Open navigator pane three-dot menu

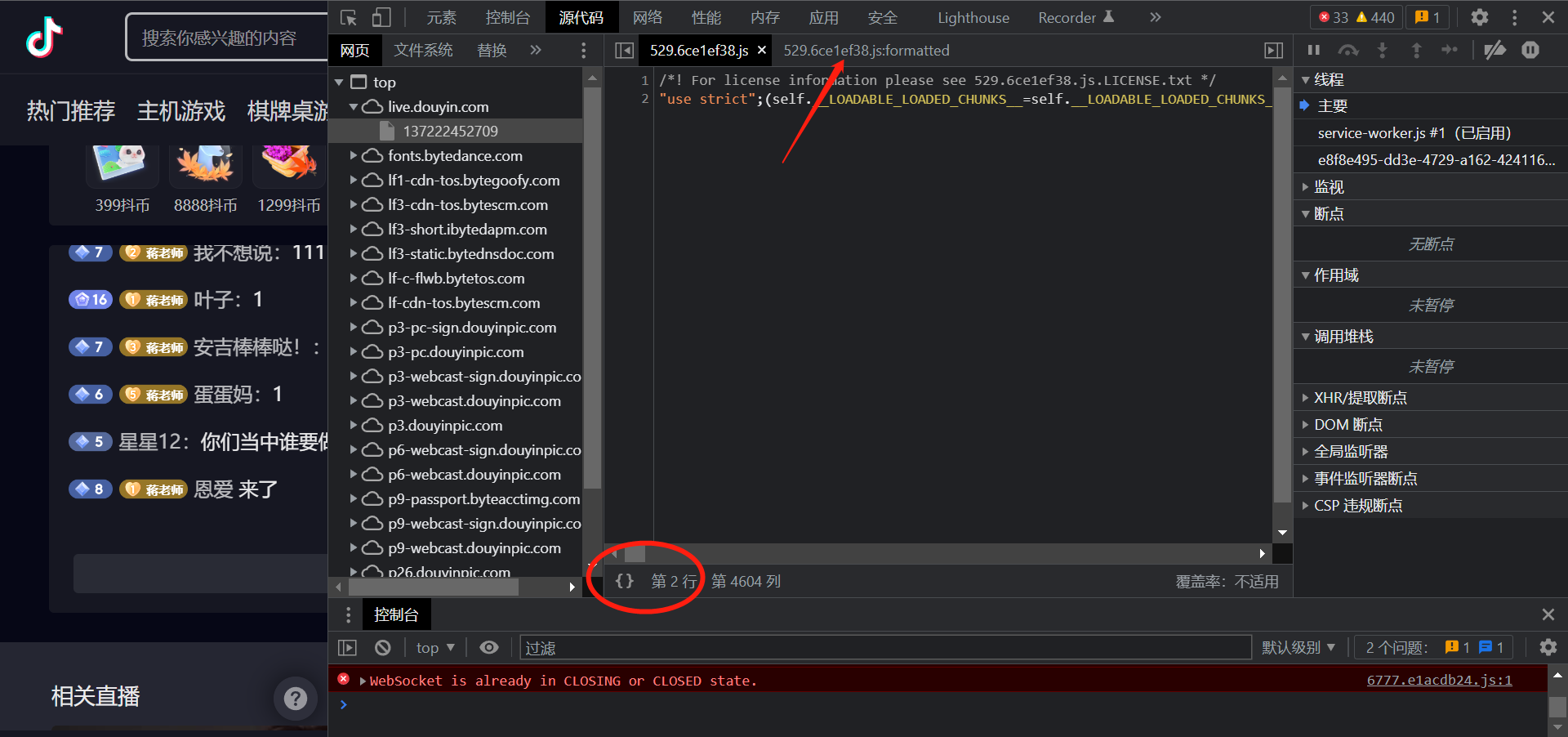[x=583, y=51]
